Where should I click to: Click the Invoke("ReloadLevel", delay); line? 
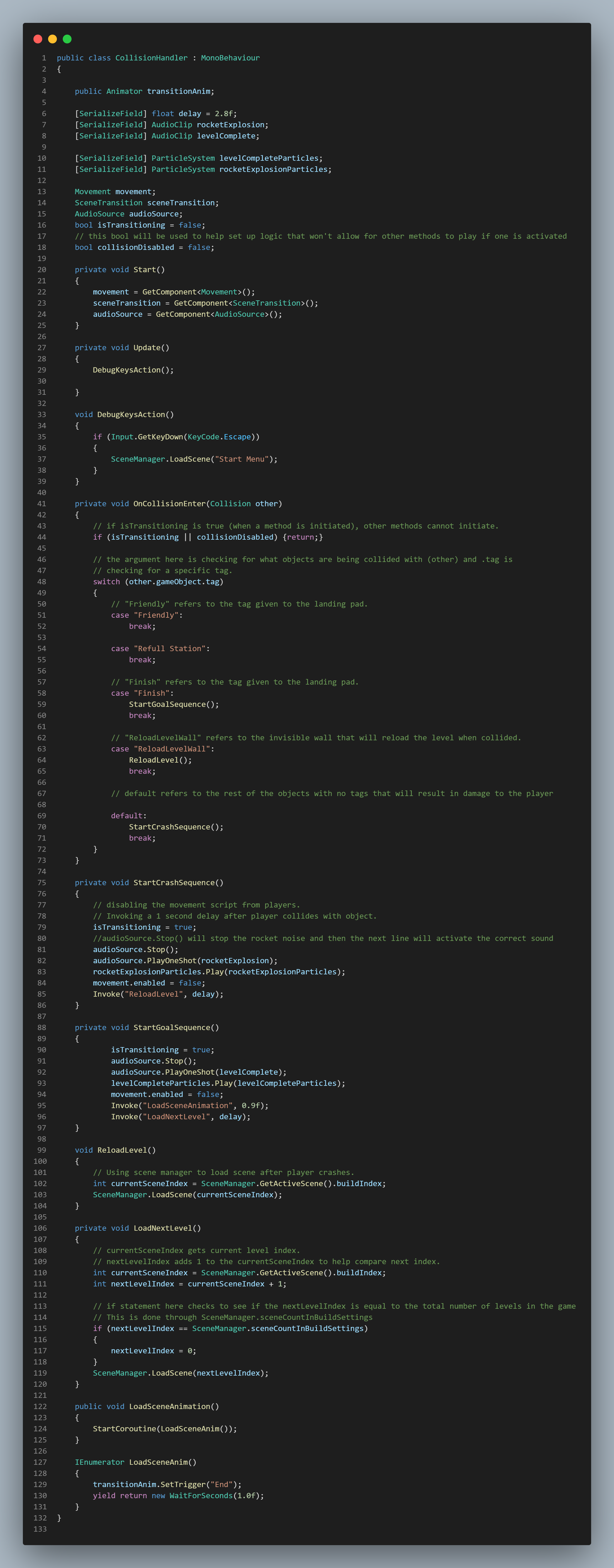(x=158, y=994)
